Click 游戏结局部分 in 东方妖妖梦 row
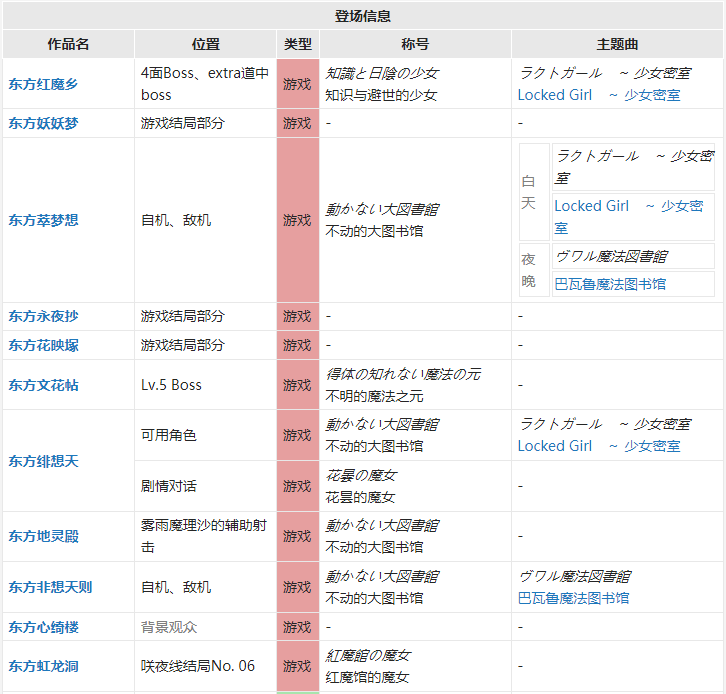Screen dimensions: 726x694 click(x=182, y=123)
